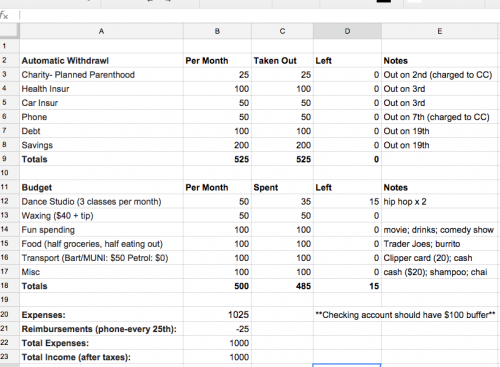Click cell 'Savings'
The height and width of the screenshot is (367, 500).
[101, 145]
